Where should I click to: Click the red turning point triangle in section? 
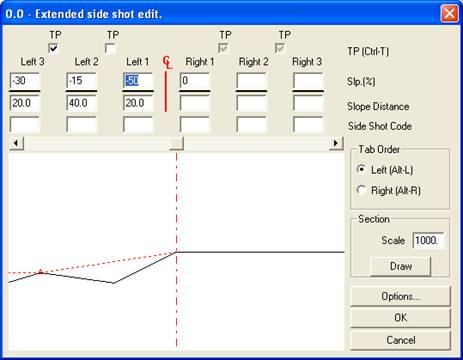(41, 271)
